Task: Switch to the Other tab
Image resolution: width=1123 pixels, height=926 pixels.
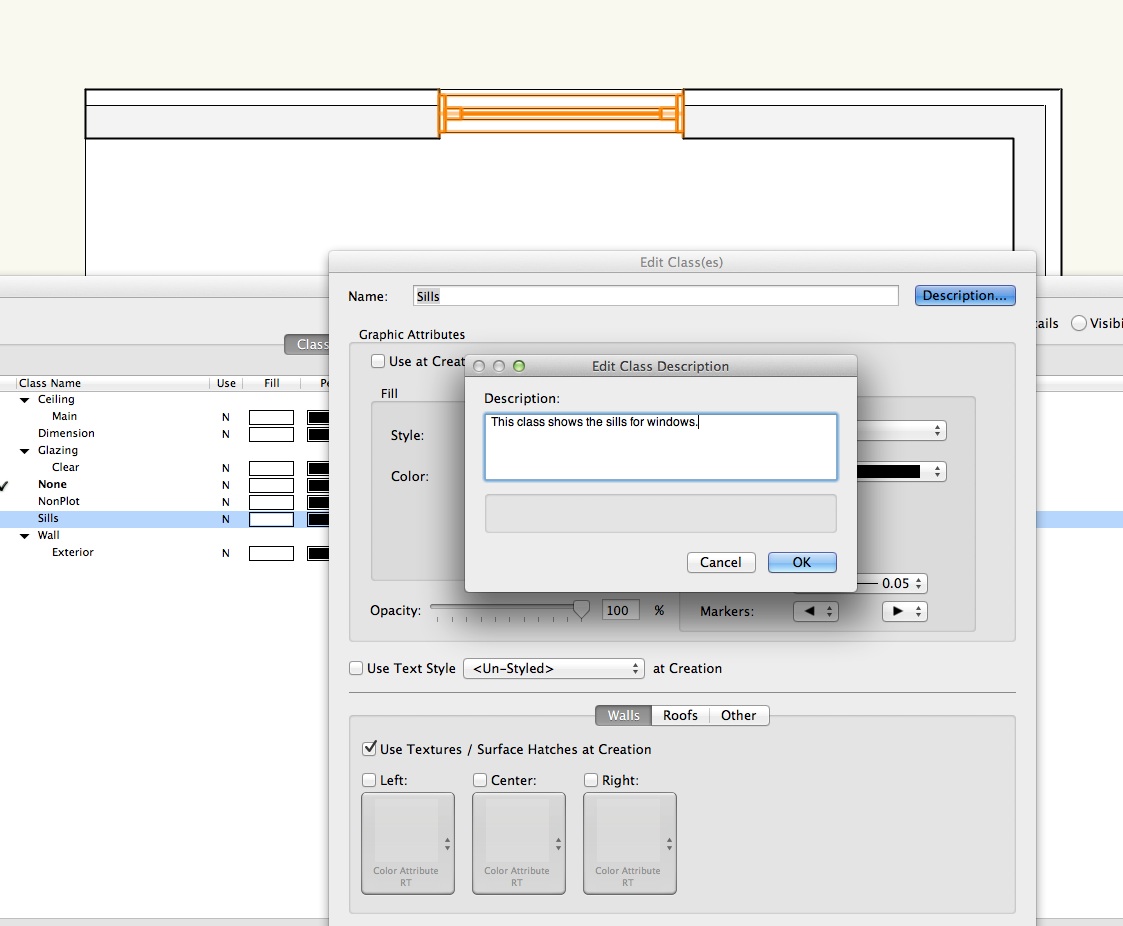Action: (x=739, y=715)
